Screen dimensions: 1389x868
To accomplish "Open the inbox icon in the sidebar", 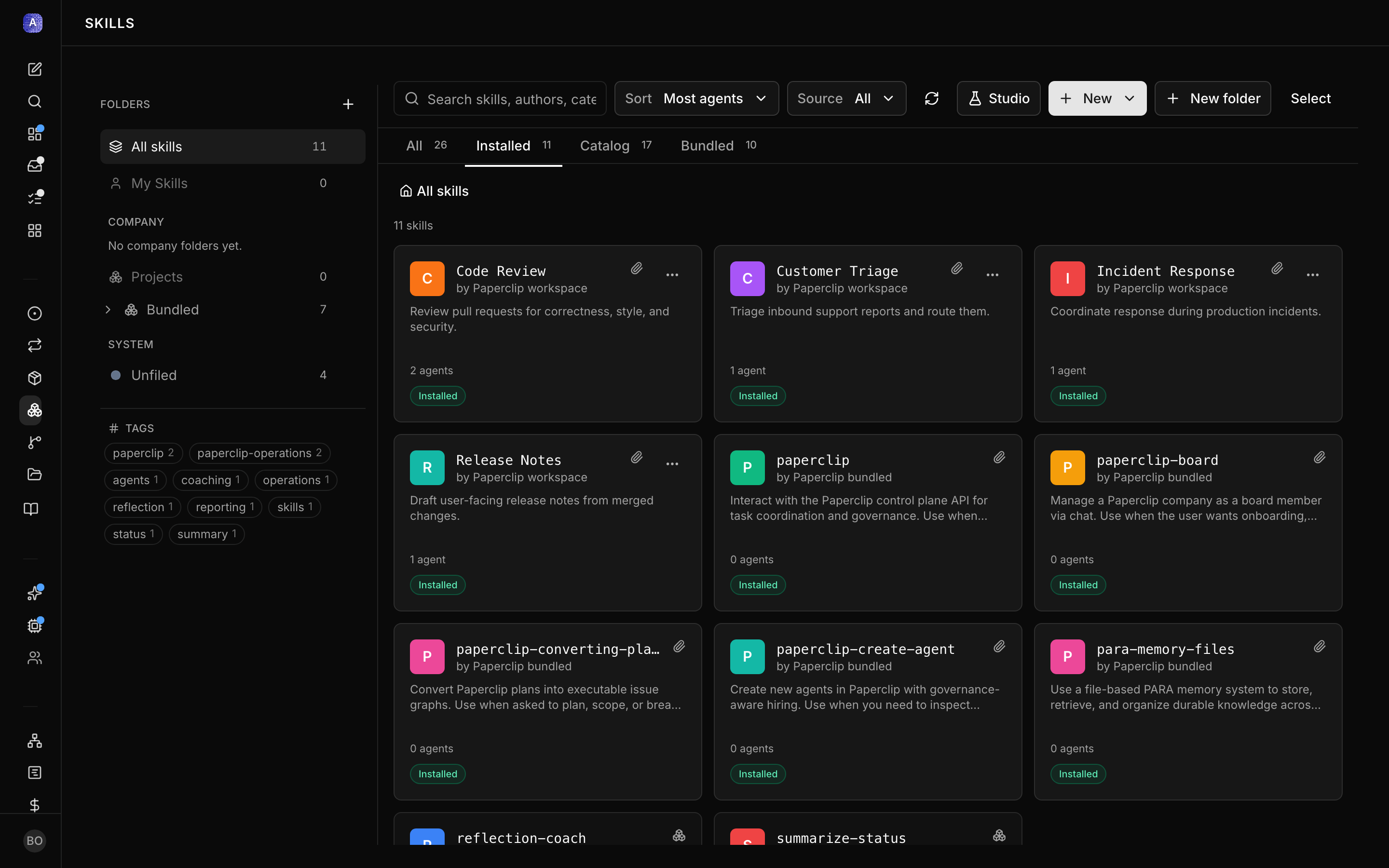I will pos(34,166).
